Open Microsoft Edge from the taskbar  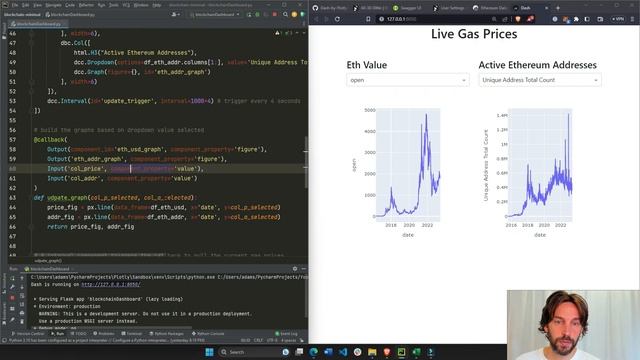pyautogui.click(x=313, y=352)
